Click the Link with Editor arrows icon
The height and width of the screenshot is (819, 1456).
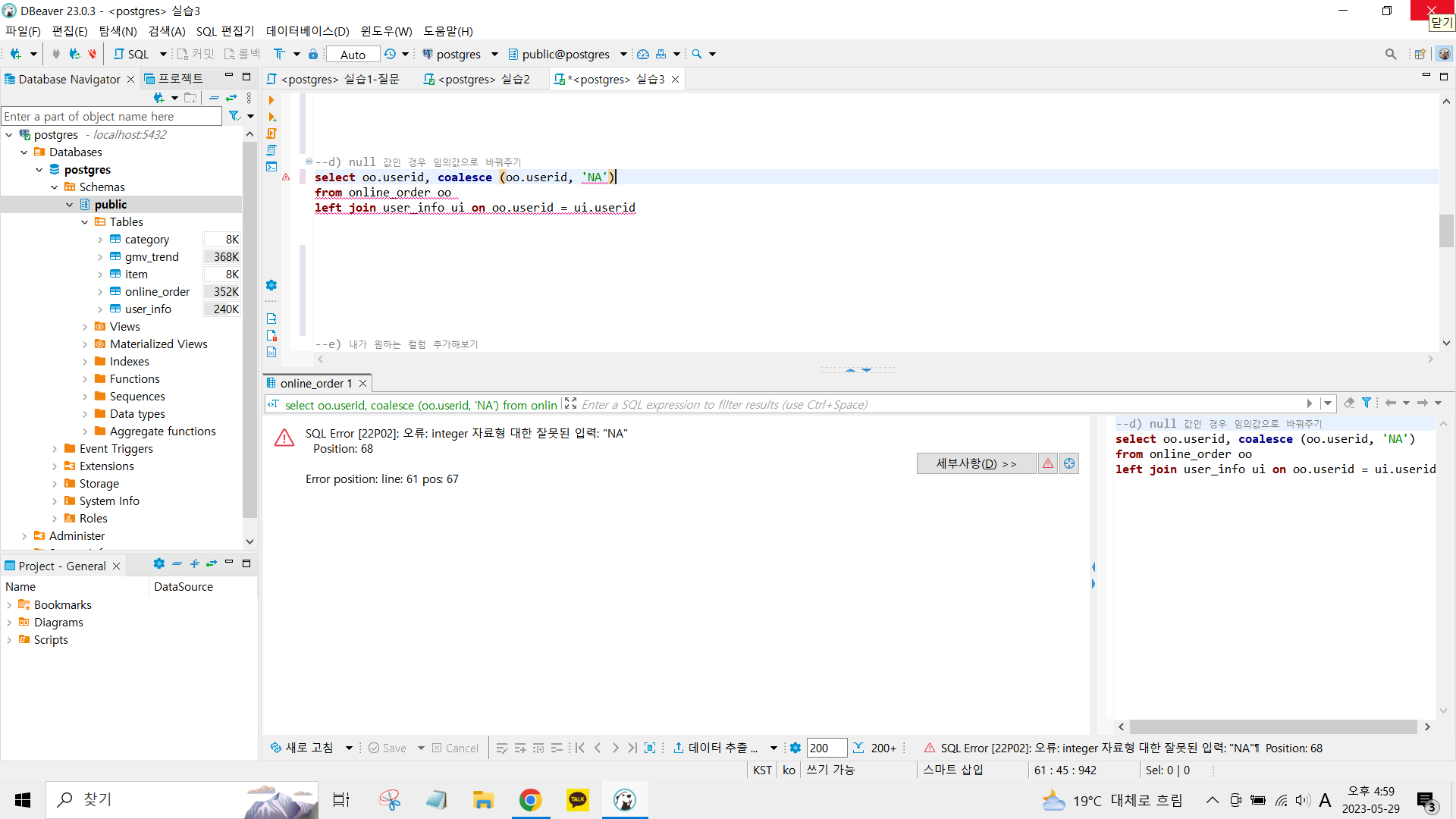231,98
